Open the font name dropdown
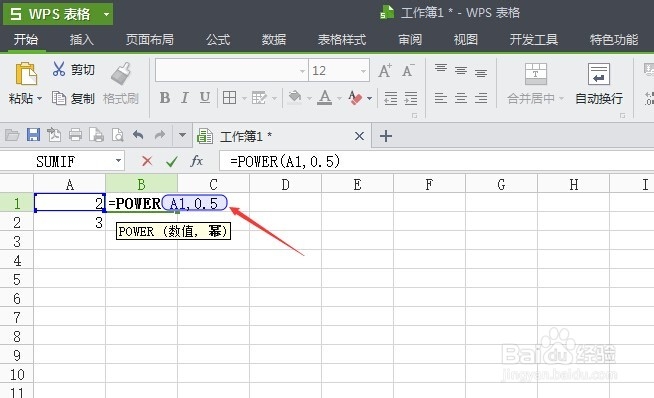The width and height of the screenshot is (654, 398). coord(302,71)
